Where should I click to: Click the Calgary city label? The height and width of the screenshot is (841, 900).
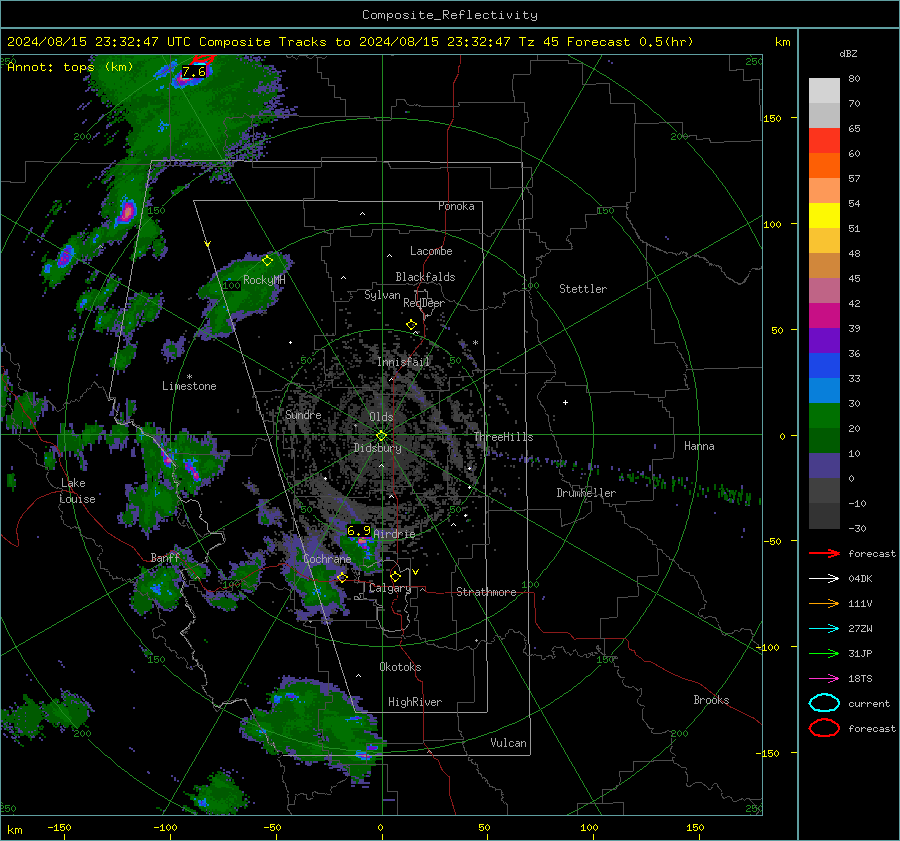(390, 588)
